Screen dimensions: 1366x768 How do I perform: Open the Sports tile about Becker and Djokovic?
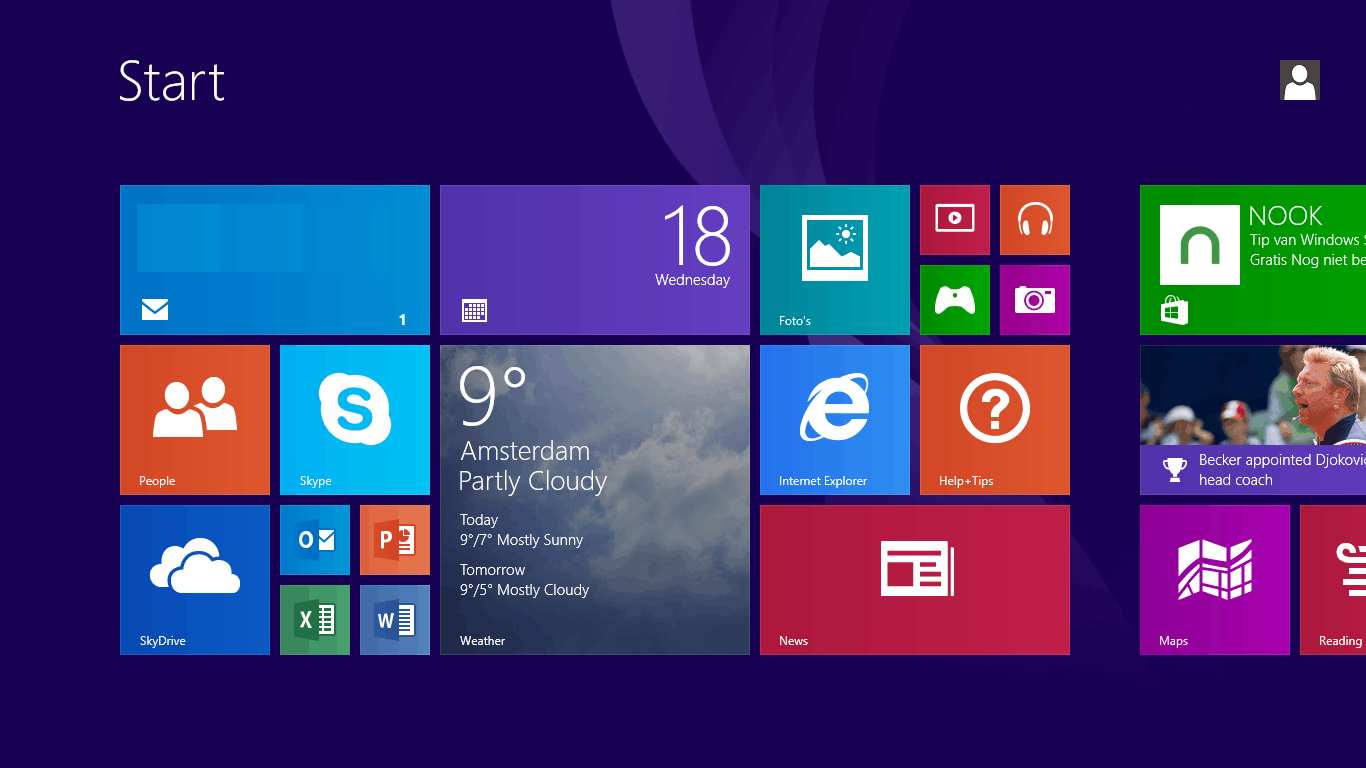[1253, 420]
